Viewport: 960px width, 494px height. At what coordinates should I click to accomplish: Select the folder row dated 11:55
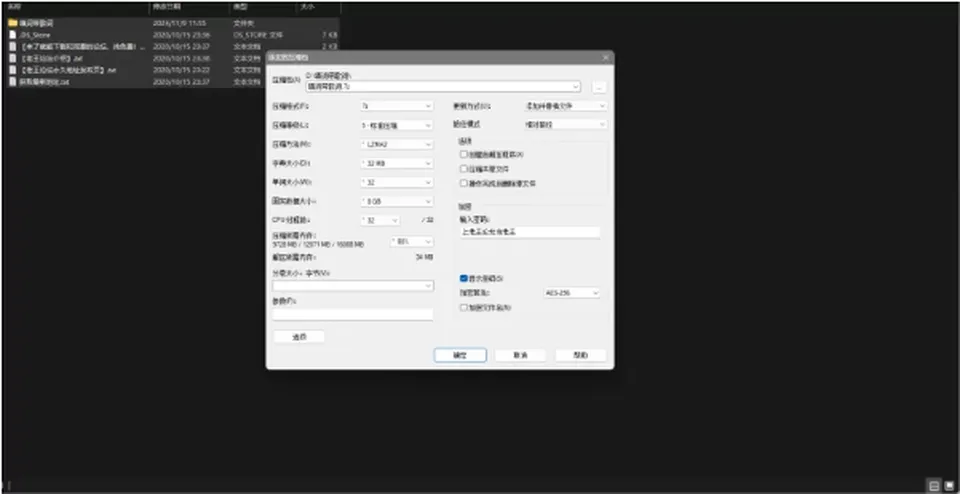(171, 23)
